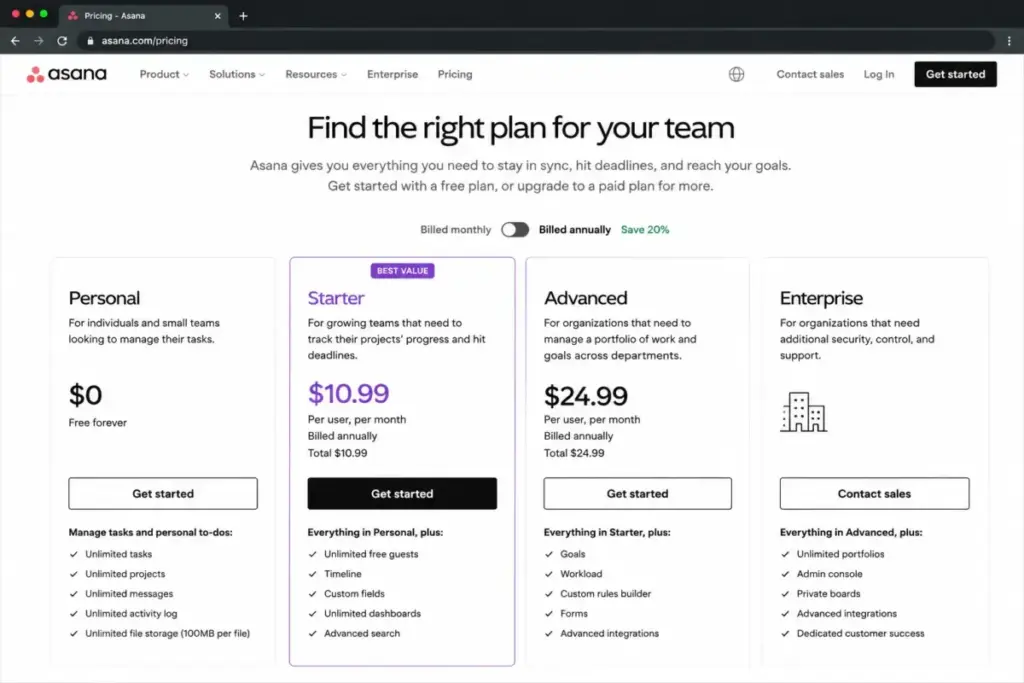Click the $24.99 price
Viewport: 1024px width, 683px height.
click(585, 396)
